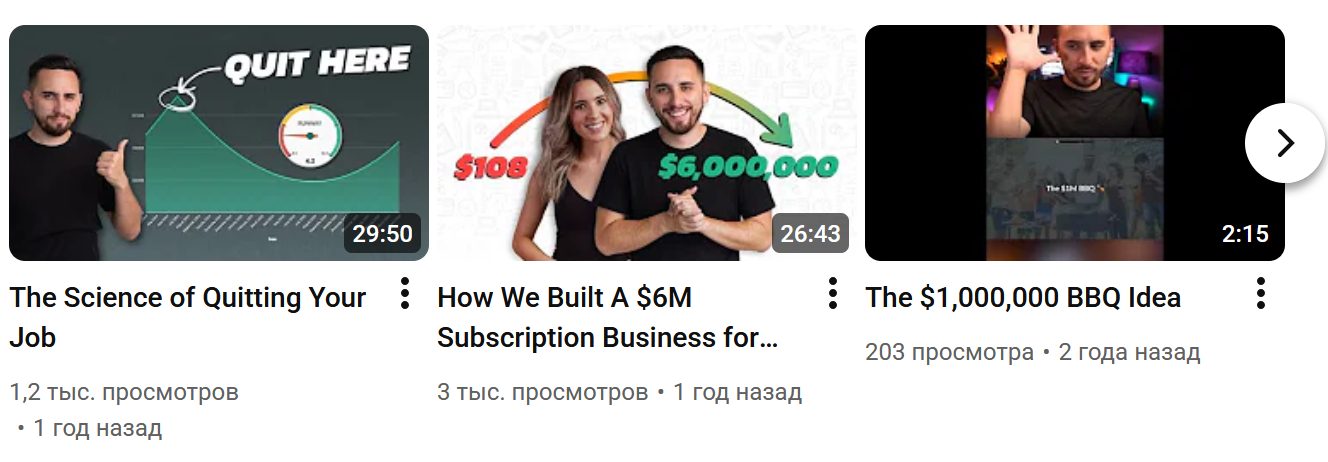Click the next arrow to show more videos
Screen dimensions: 1328x462
point(1285,143)
